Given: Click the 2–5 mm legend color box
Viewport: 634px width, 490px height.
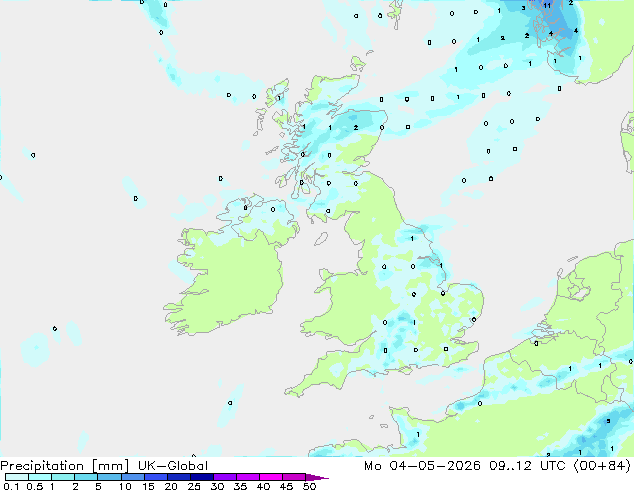Looking at the screenshot, I should (86, 477).
